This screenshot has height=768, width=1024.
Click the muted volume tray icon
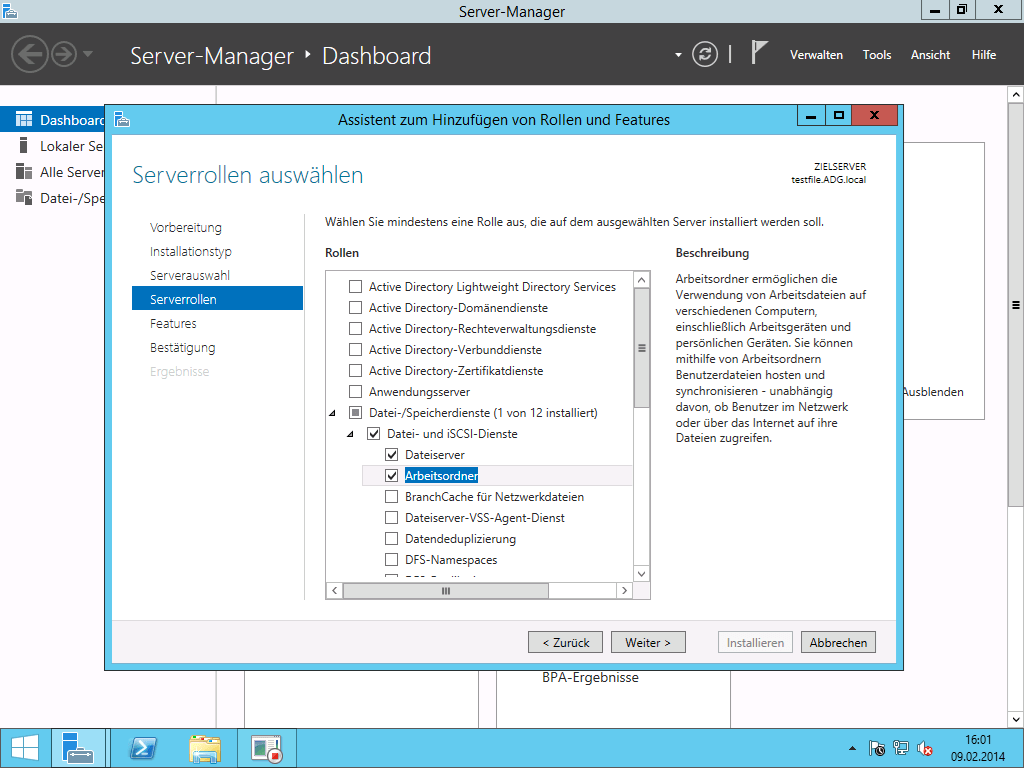click(924, 748)
